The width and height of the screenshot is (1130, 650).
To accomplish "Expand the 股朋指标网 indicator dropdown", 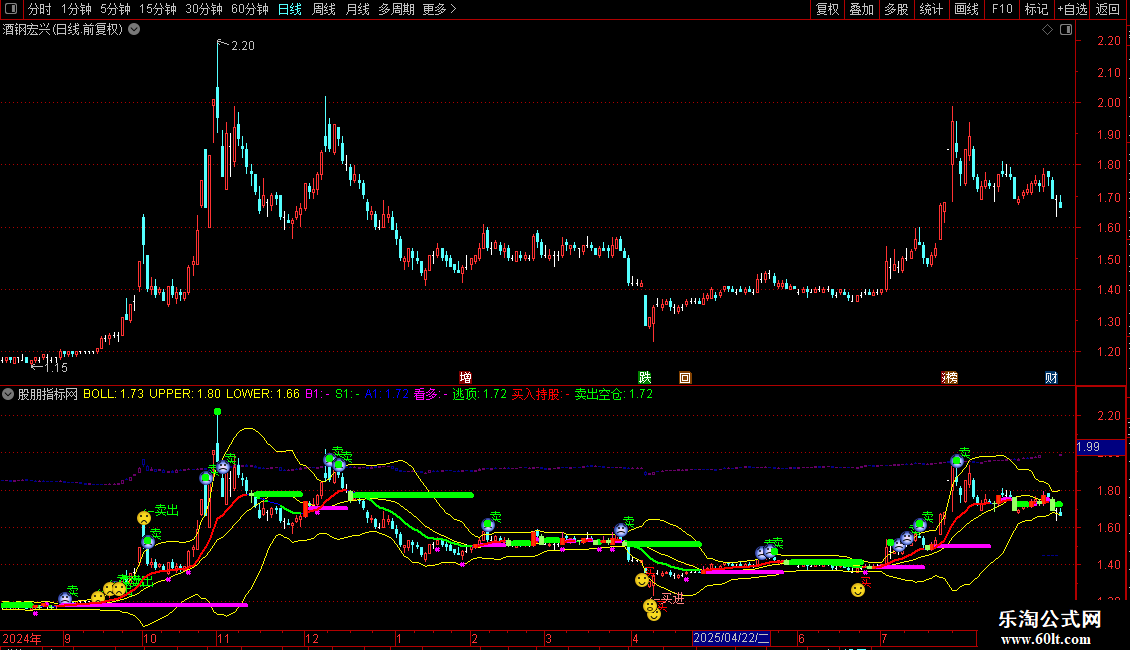I will click(8, 394).
